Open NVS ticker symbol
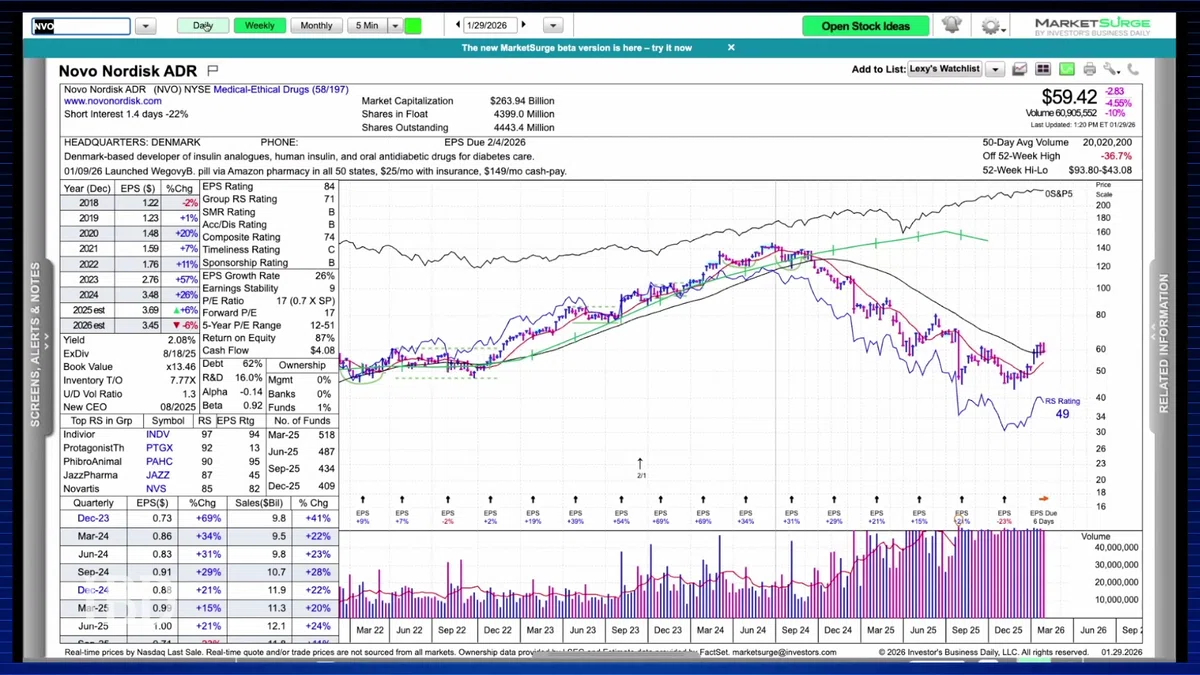Image resolution: width=1200 pixels, height=675 pixels. (x=158, y=487)
